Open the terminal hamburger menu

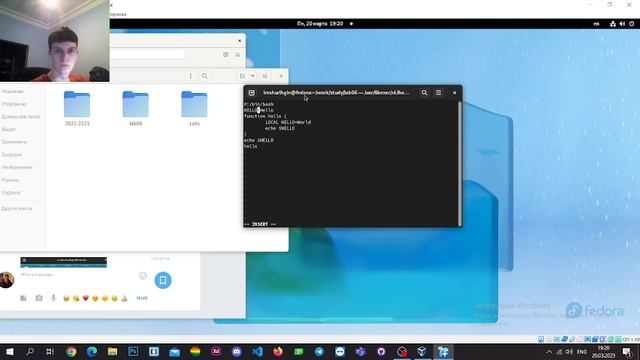point(438,93)
